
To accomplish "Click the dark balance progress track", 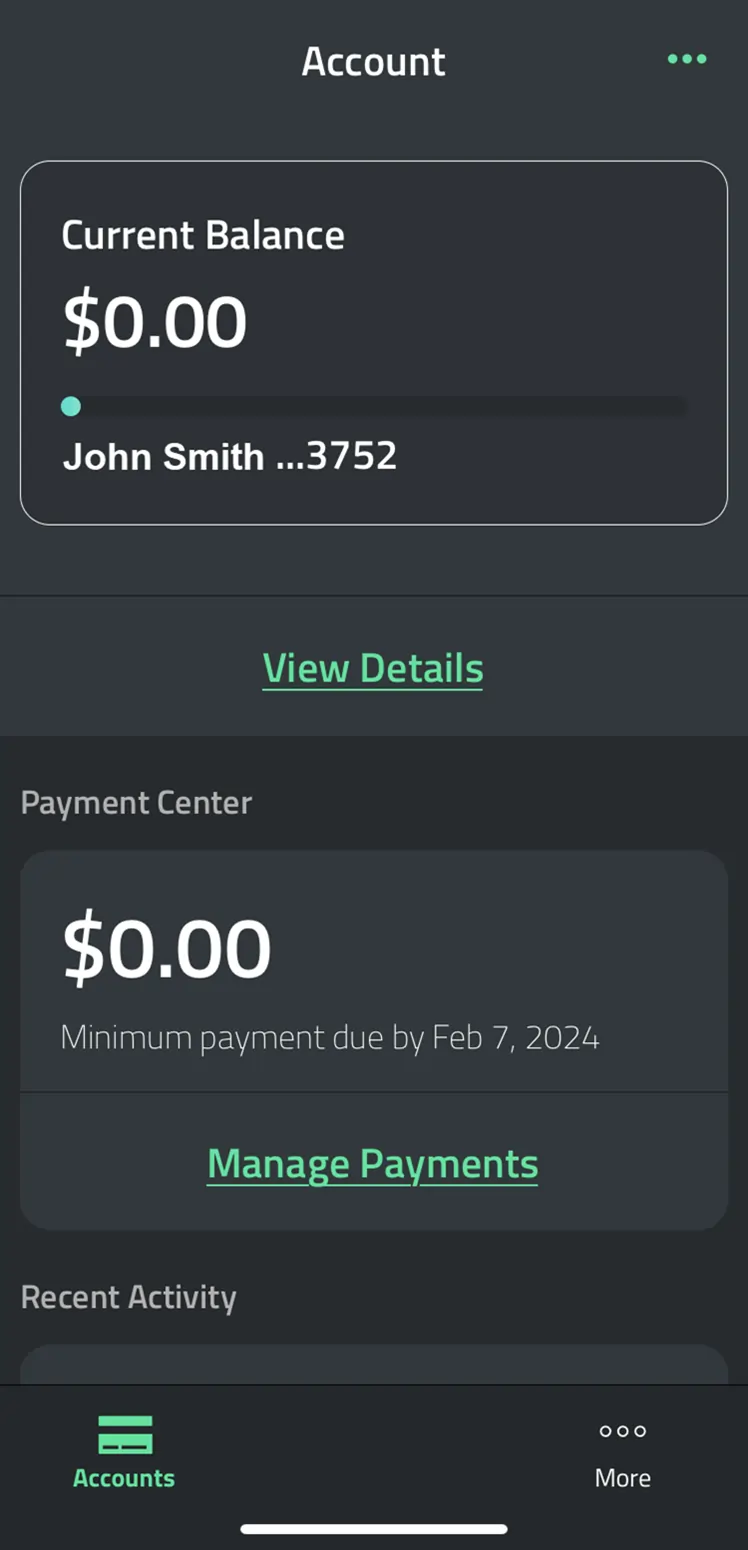I will tap(380, 407).
